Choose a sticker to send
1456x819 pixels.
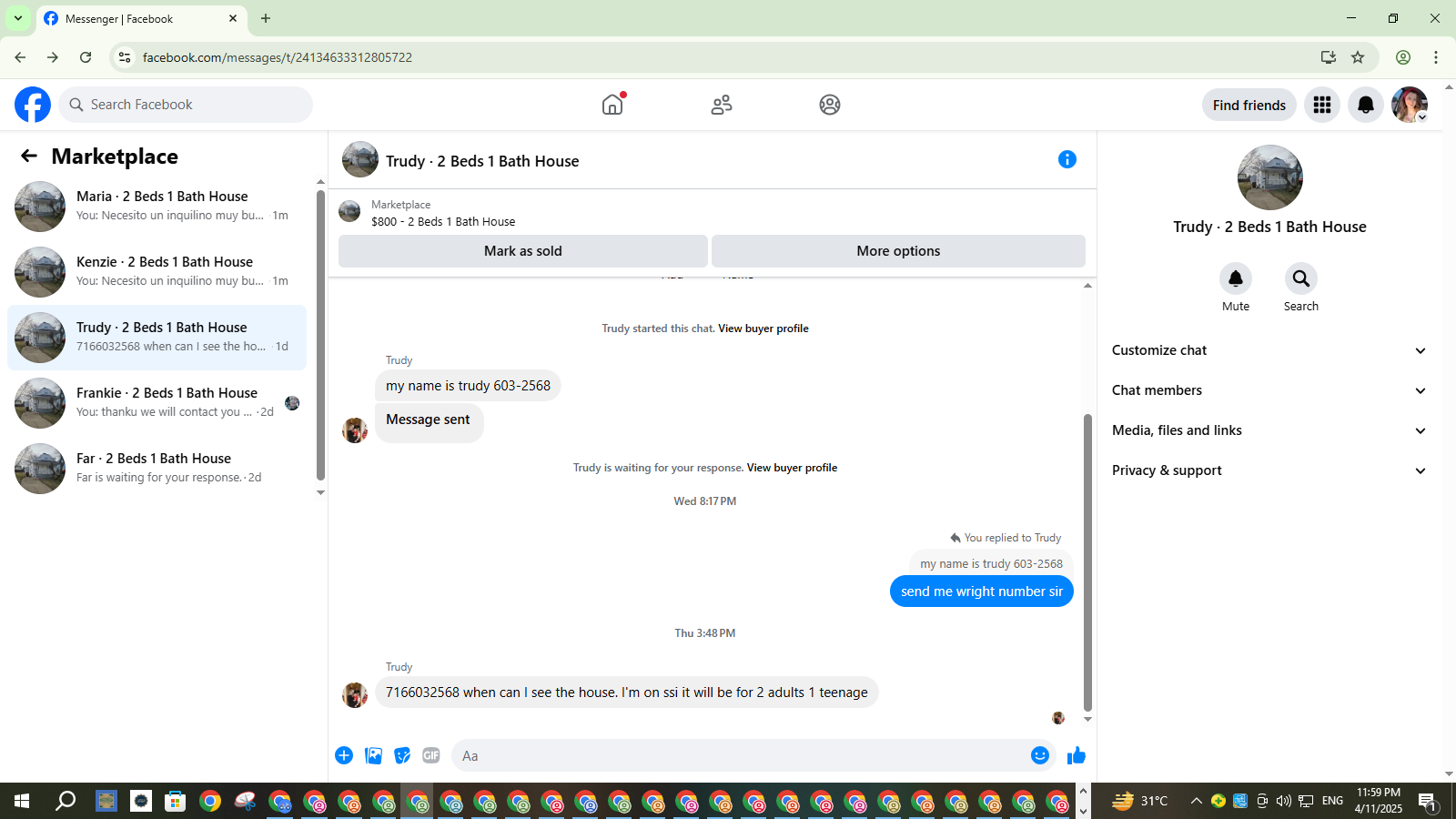pyautogui.click(x=402, y=755)
